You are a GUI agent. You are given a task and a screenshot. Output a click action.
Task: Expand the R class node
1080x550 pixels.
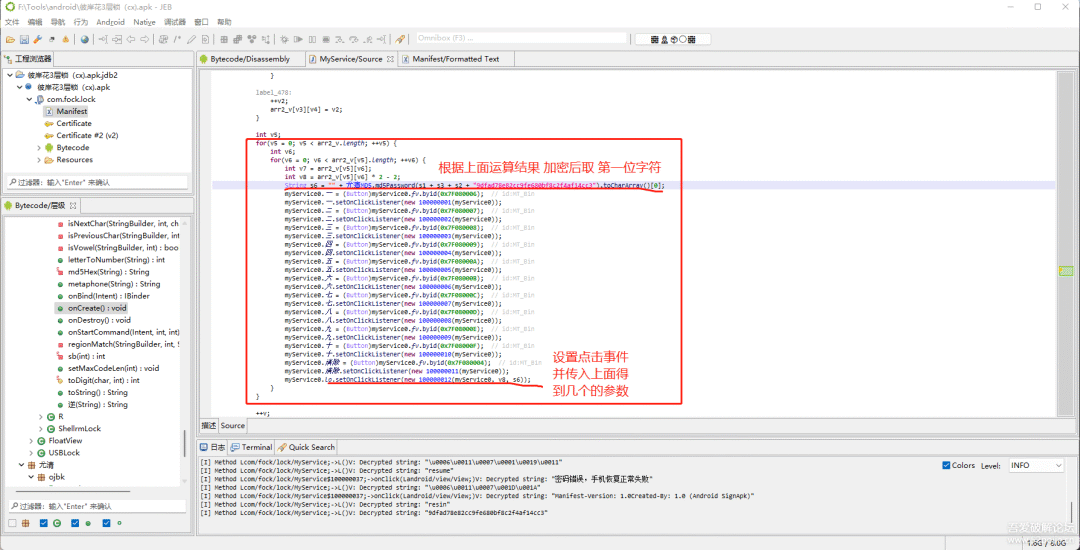click(x=41, y=416)
